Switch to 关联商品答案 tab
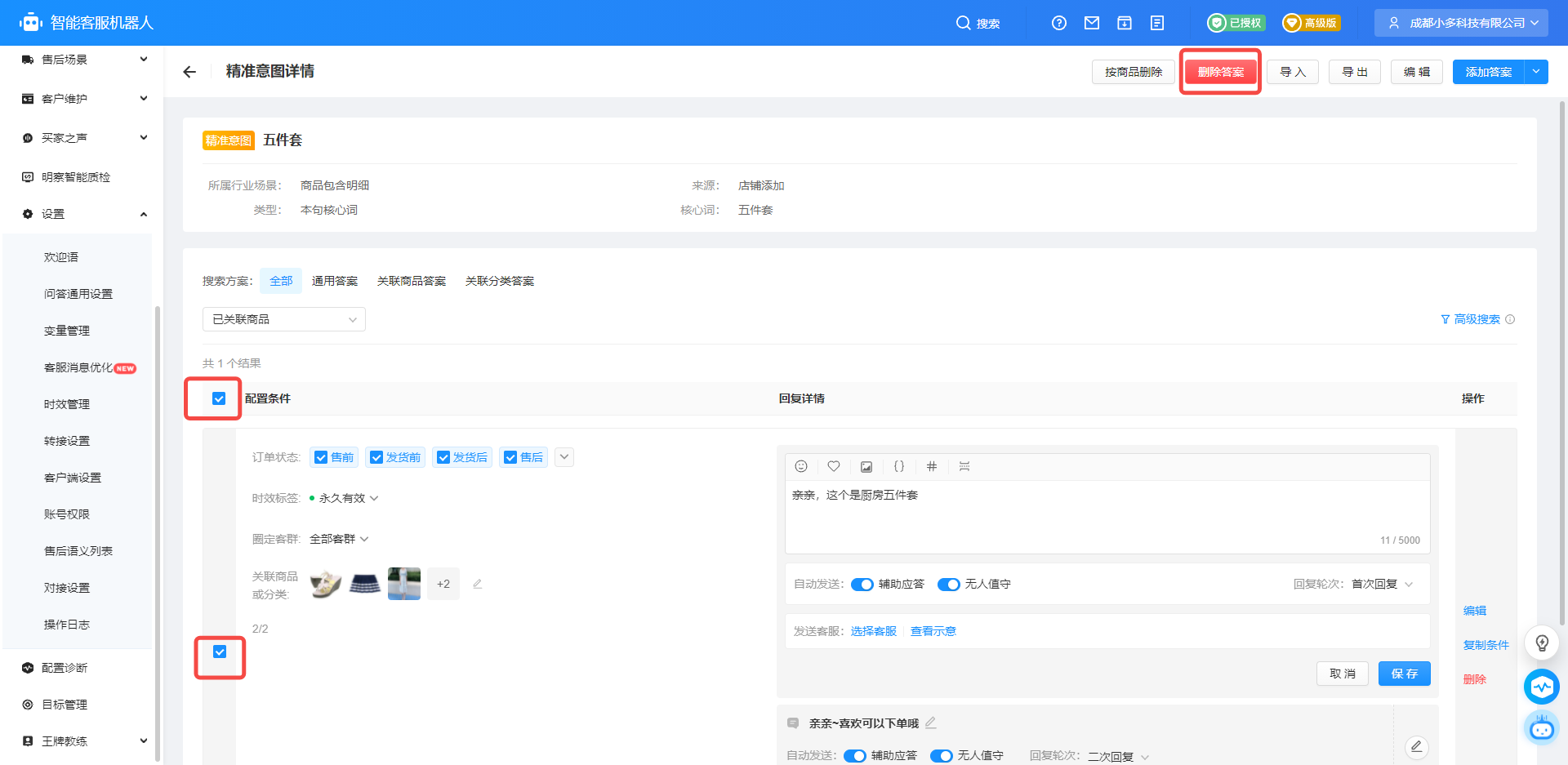Viewport: 1568px width, 765px height. (x=412, y=281)
